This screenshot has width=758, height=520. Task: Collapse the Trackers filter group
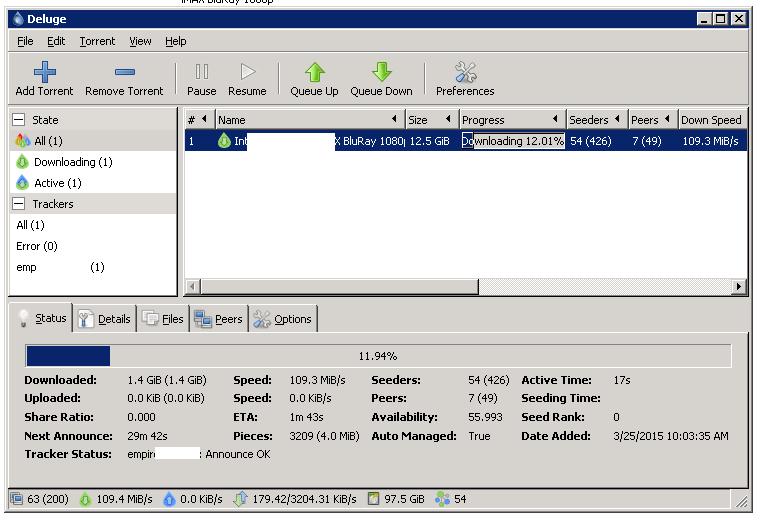pyautogui.click(x=18, y=203)
